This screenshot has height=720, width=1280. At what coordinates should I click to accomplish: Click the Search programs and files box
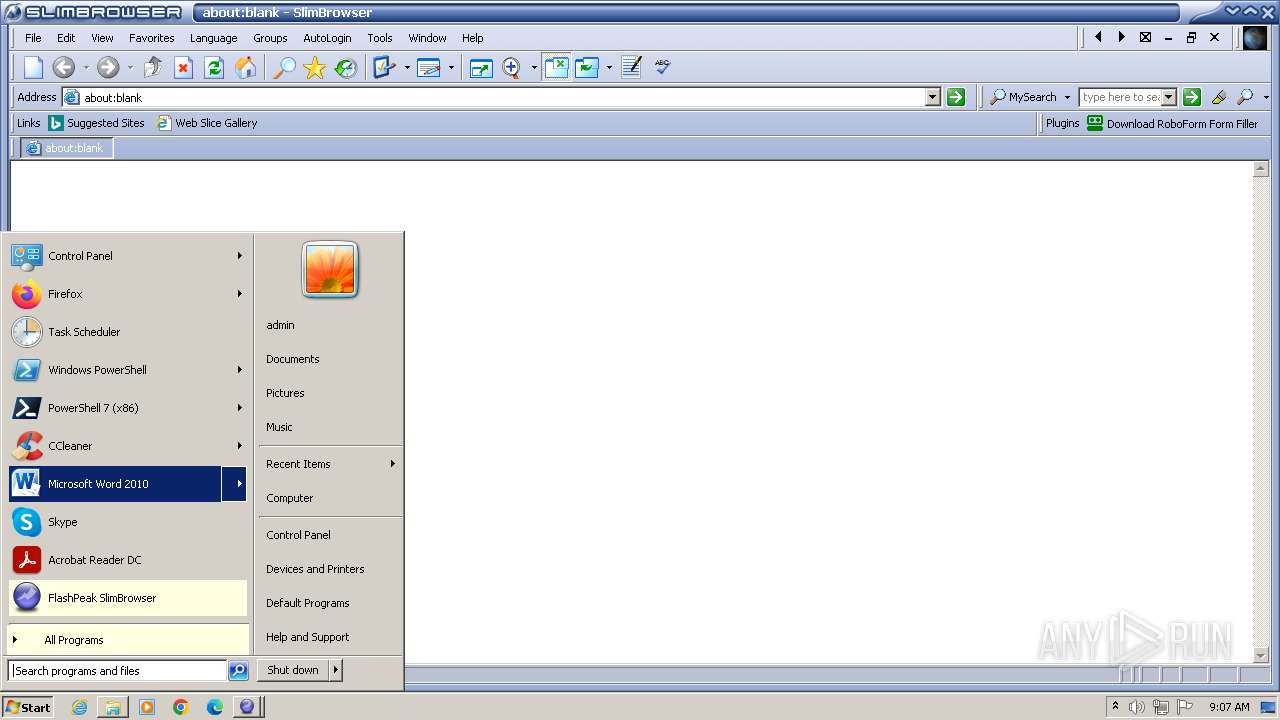[117, 671]
